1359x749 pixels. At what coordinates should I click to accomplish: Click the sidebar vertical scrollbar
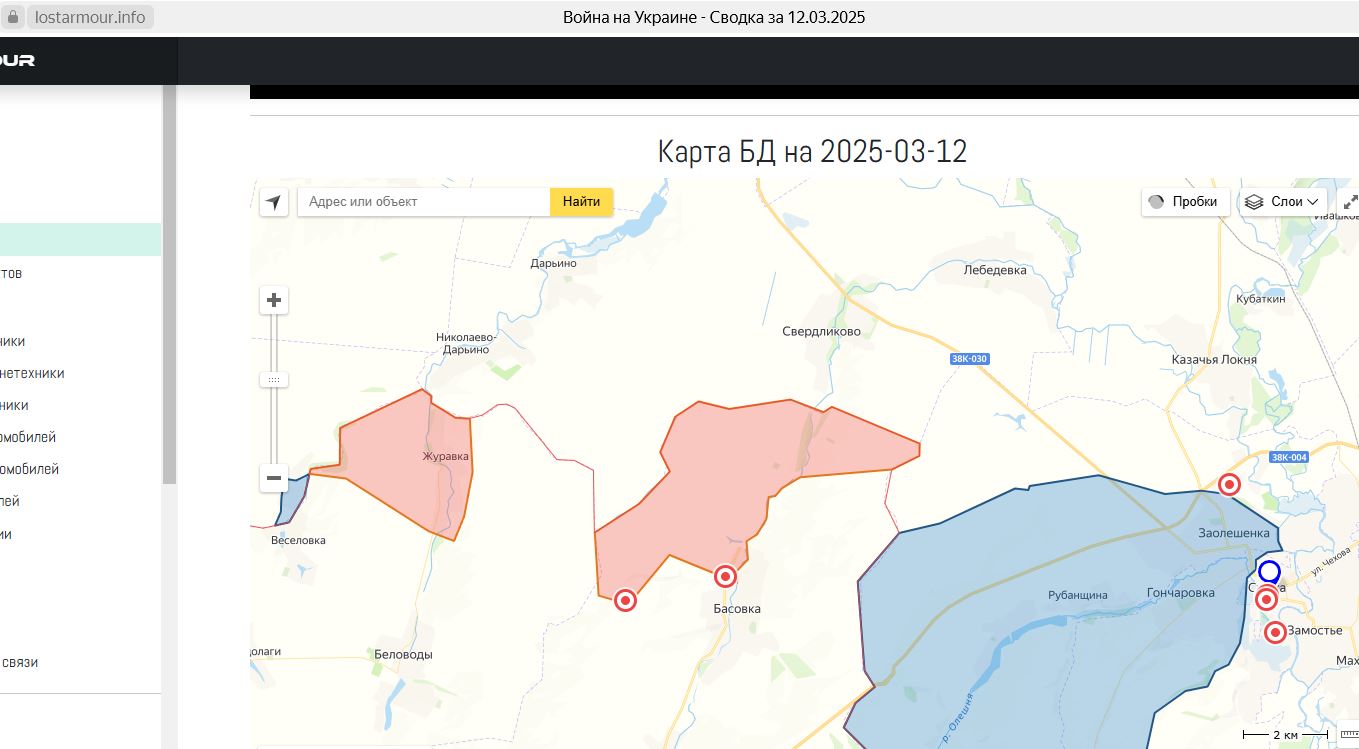click(x=169, y=280)
